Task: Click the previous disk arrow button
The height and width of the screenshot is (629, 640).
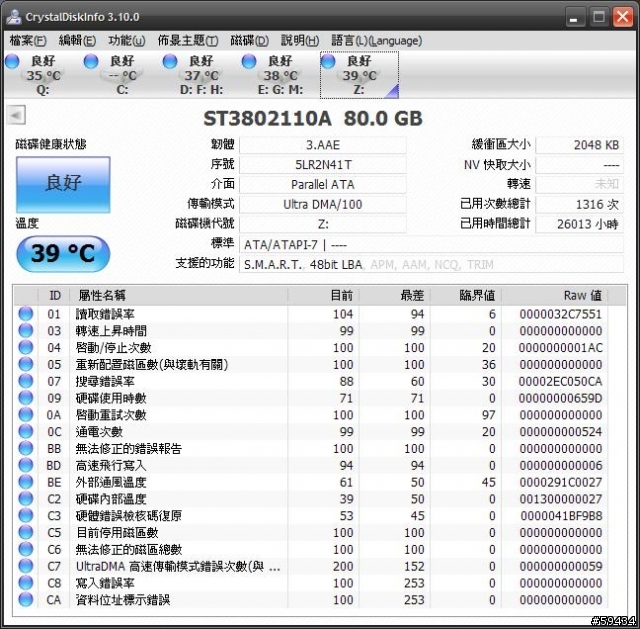Action: (x=16, y=115)
